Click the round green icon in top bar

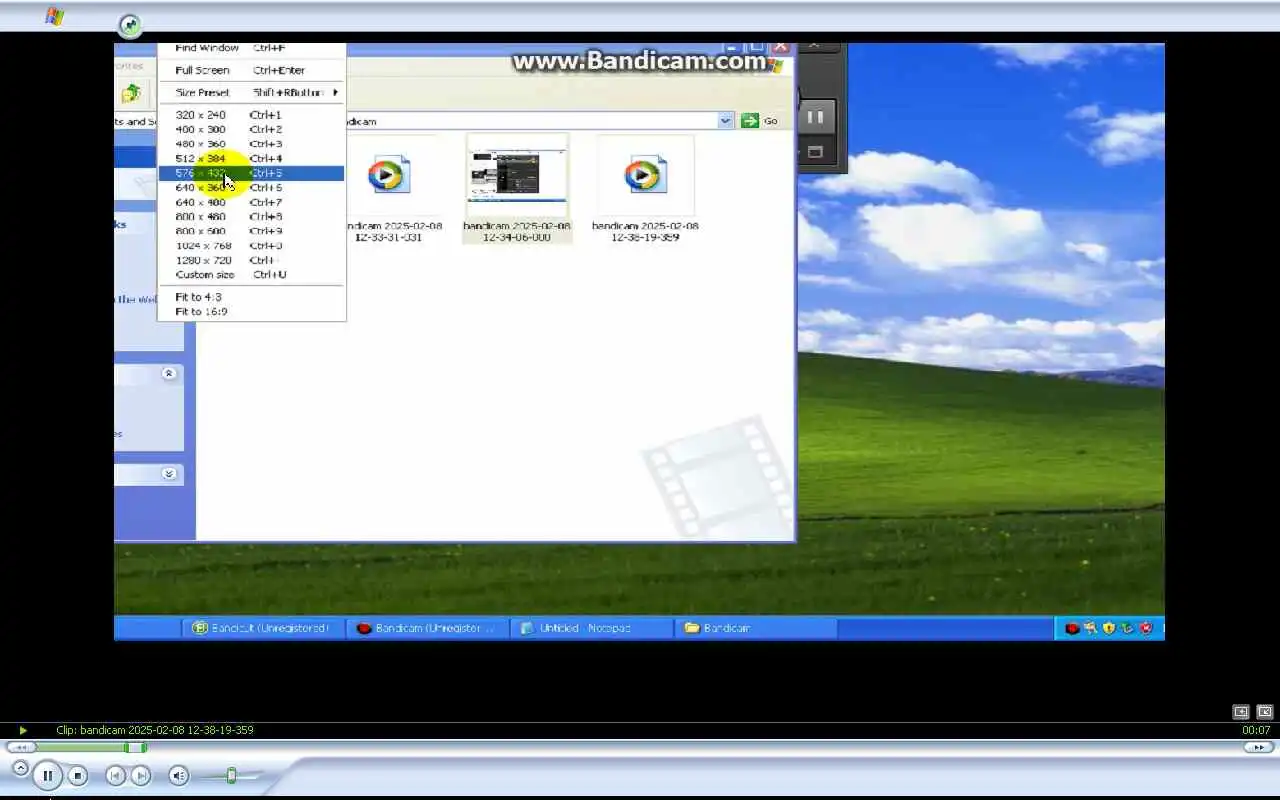pos(129,26)
